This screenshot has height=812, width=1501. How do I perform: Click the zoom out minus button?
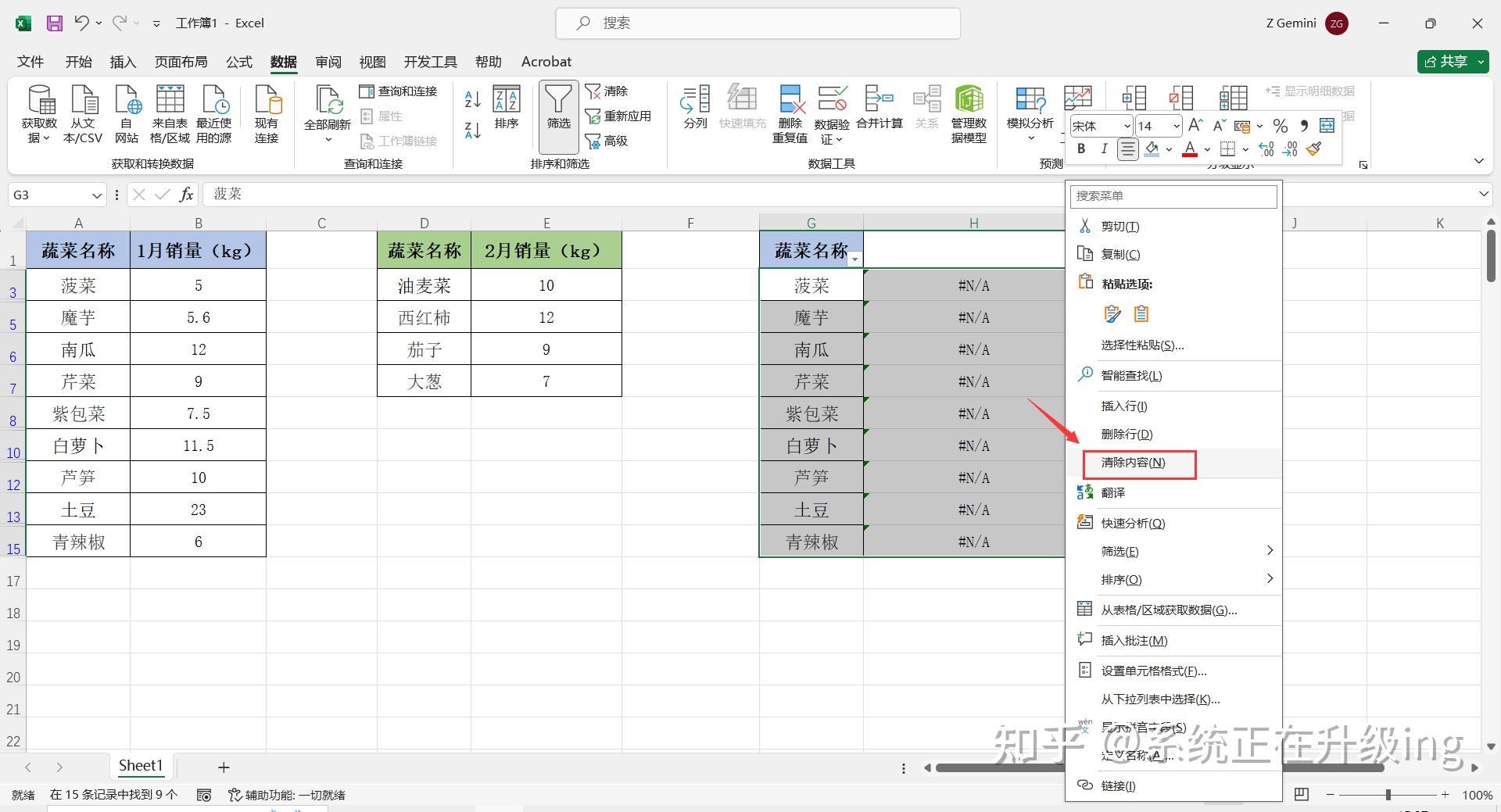tap(1331, 795)
